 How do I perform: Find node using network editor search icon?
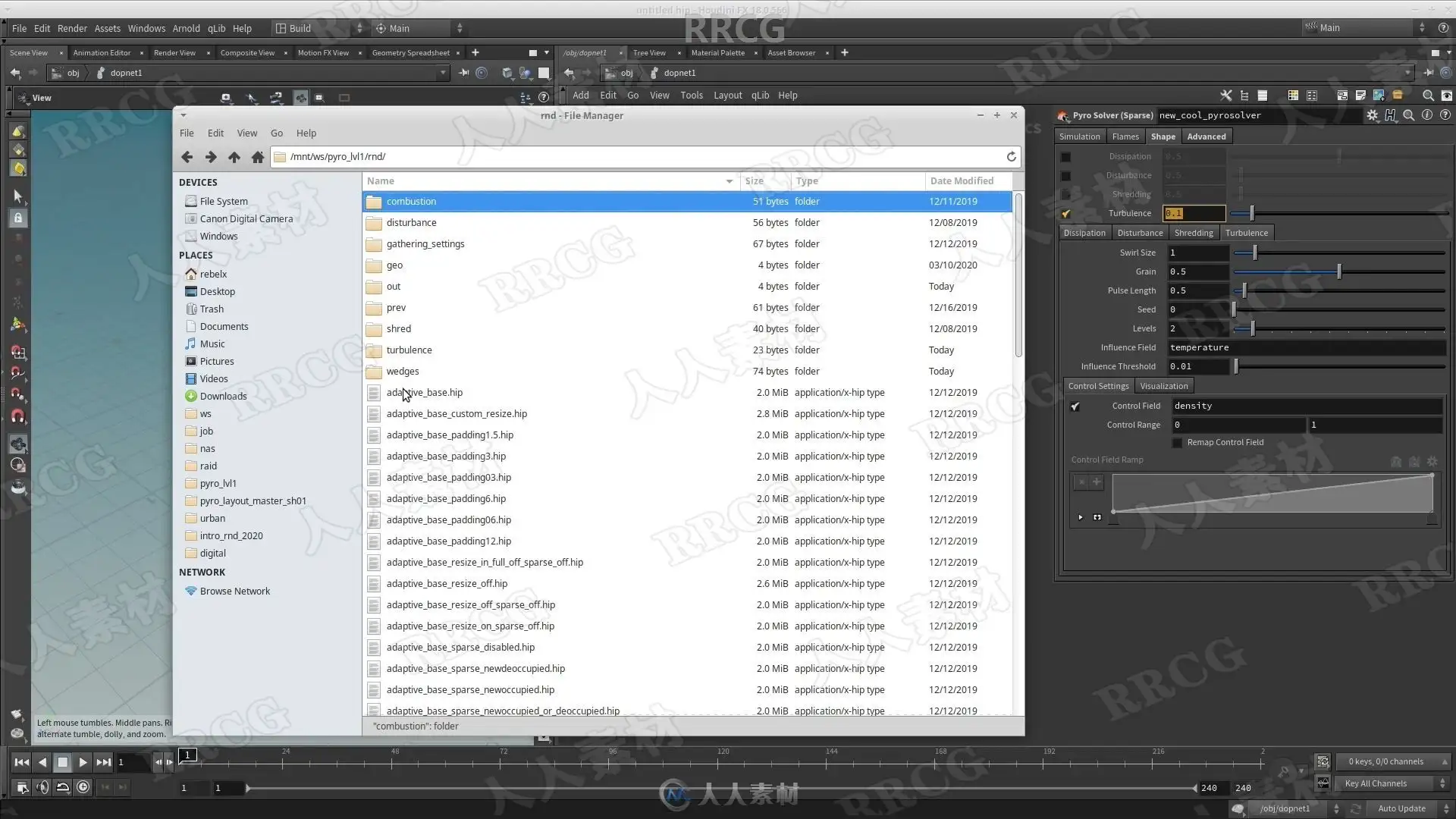pos(1428,96)
